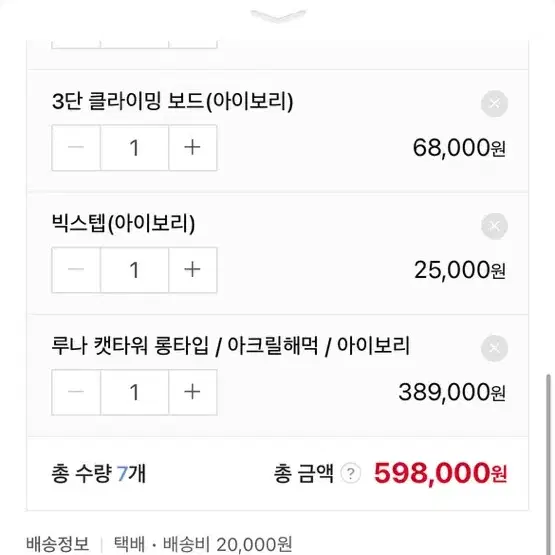This screenshot has height=555, width=555.
Task: Edit quantity field for 3단 클라이밍 보드
Action: (135, 148)
